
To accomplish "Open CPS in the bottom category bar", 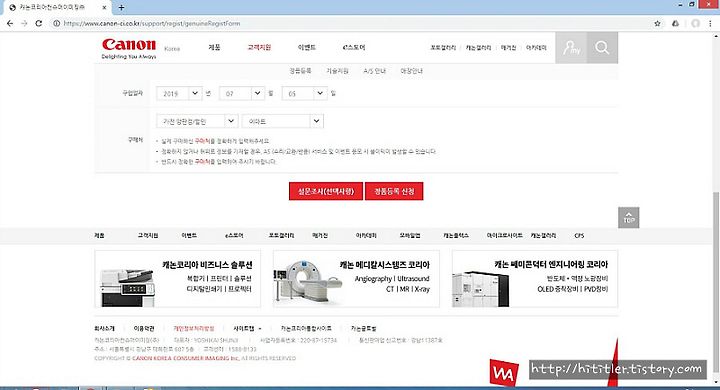I will pyautogui.click(x=579, y=235).
